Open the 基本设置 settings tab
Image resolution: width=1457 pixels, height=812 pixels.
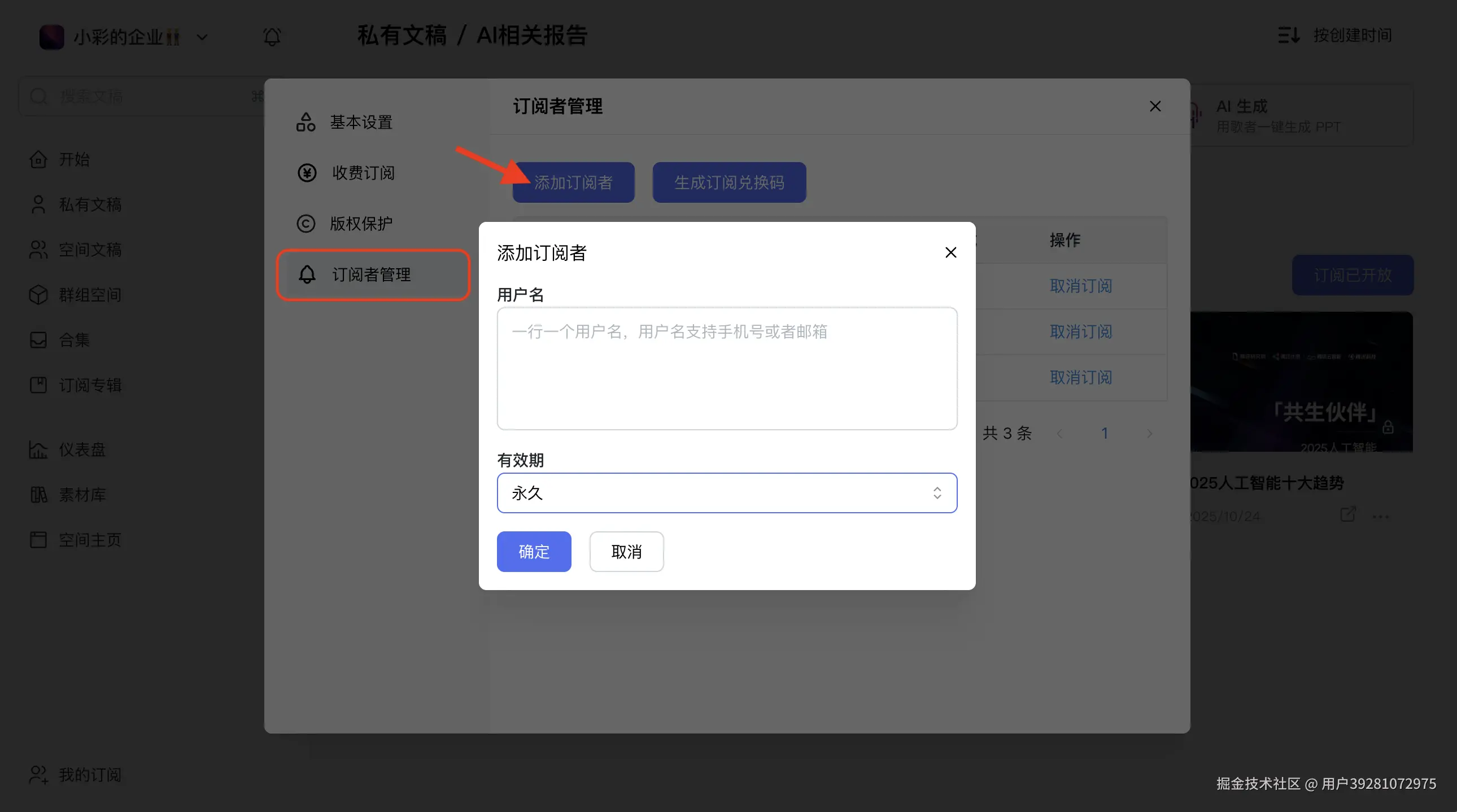click(361, 122)
